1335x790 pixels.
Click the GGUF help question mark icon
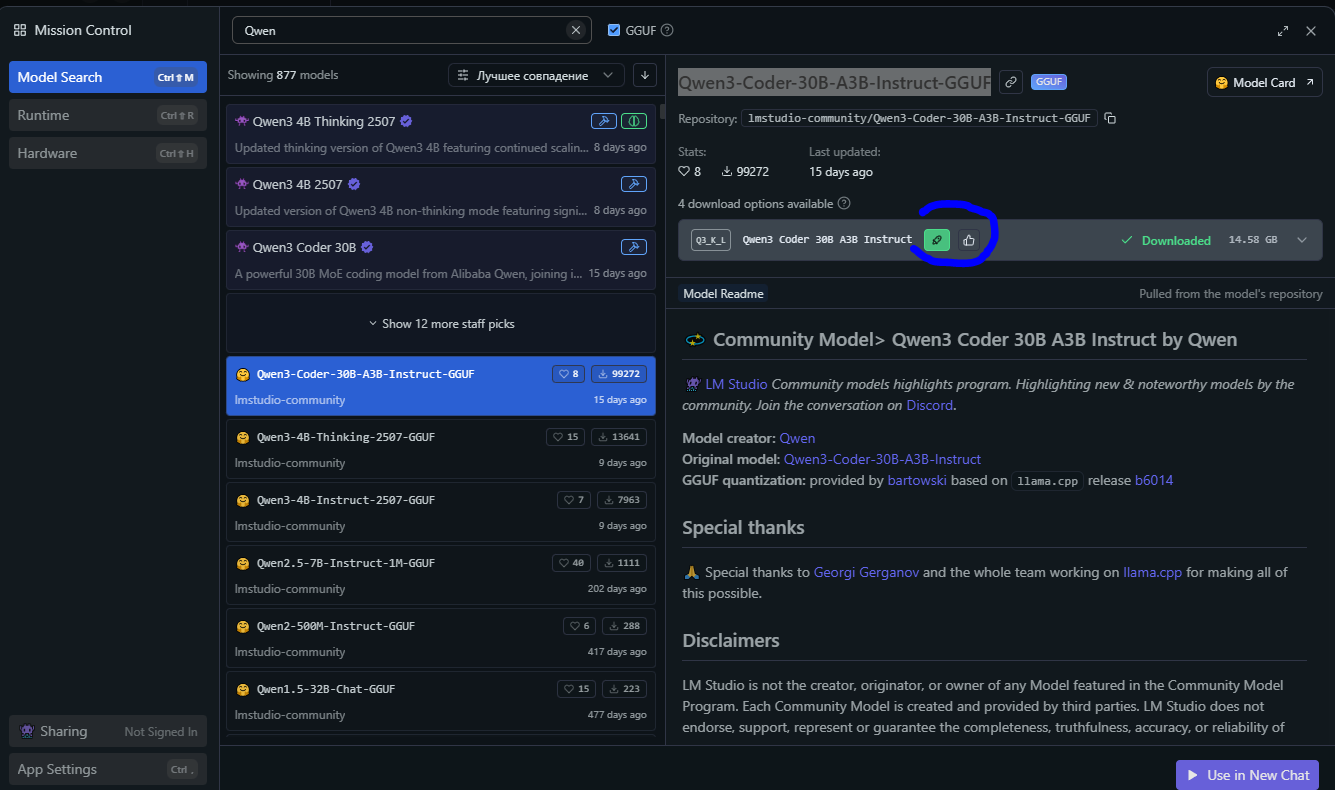pyautogui.click(x=667, y=30)
